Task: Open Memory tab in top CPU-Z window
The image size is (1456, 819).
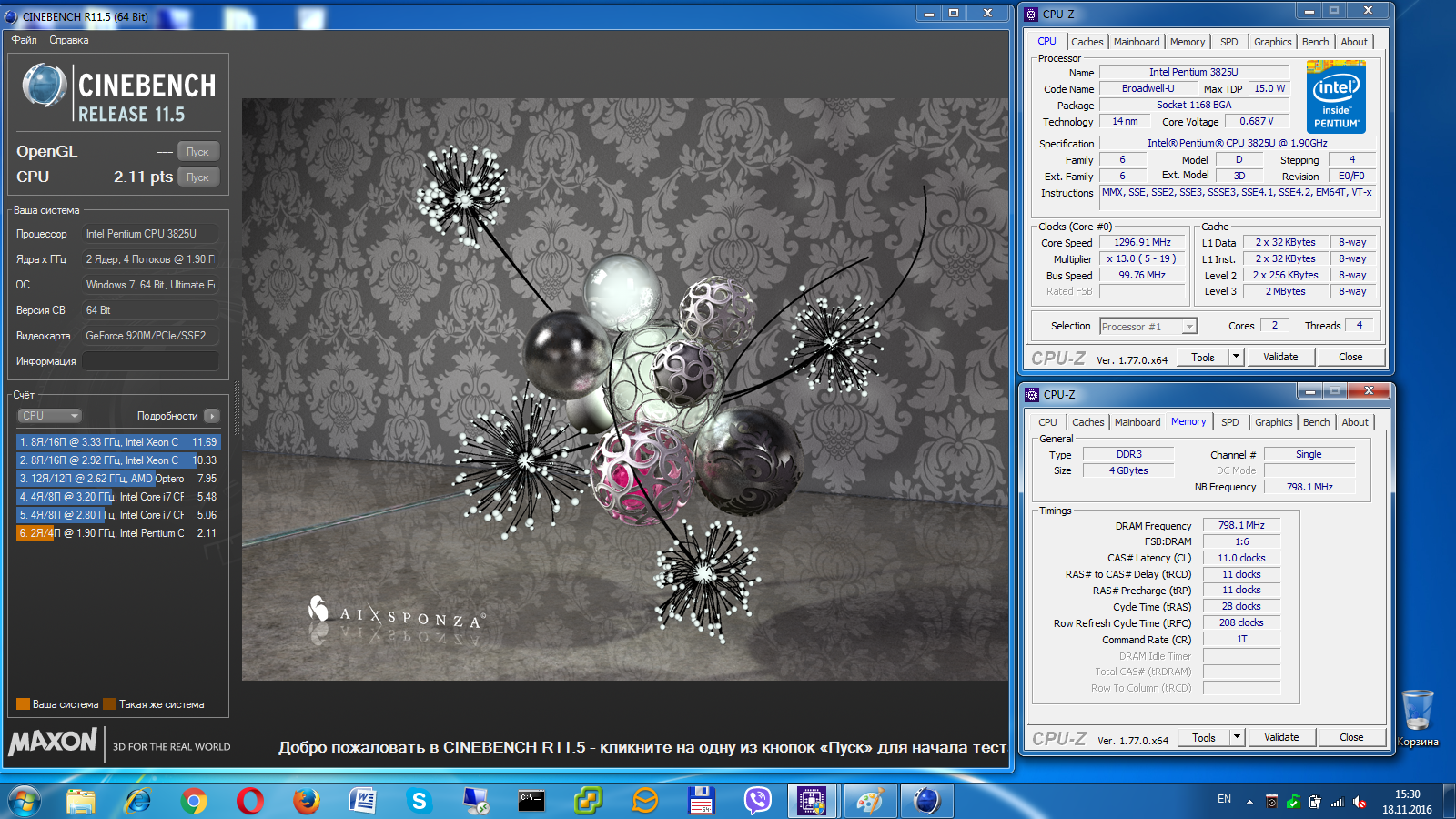Action: click(1188, 42)
